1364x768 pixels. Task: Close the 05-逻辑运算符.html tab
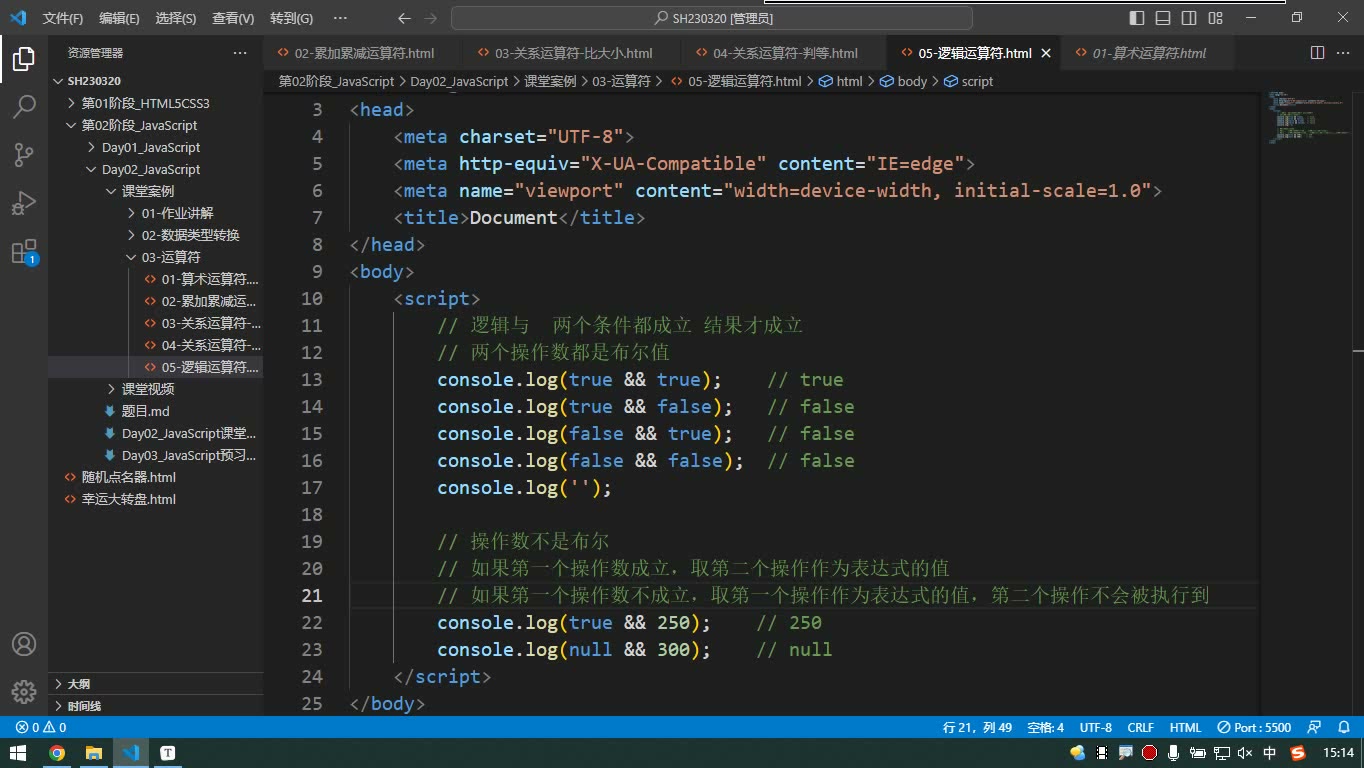point(1046,53)
